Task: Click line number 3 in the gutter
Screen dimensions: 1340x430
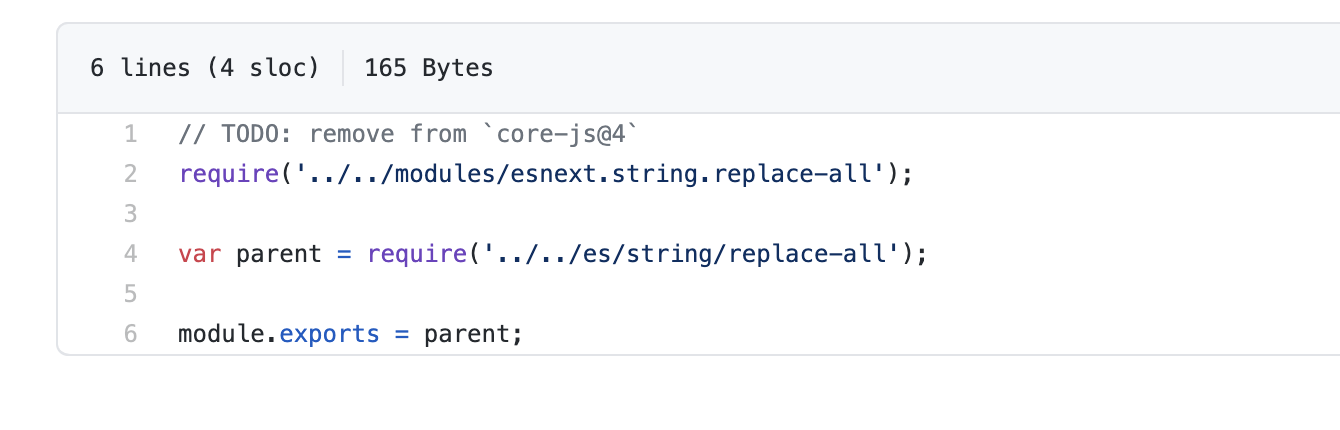Action: point(130,214)
